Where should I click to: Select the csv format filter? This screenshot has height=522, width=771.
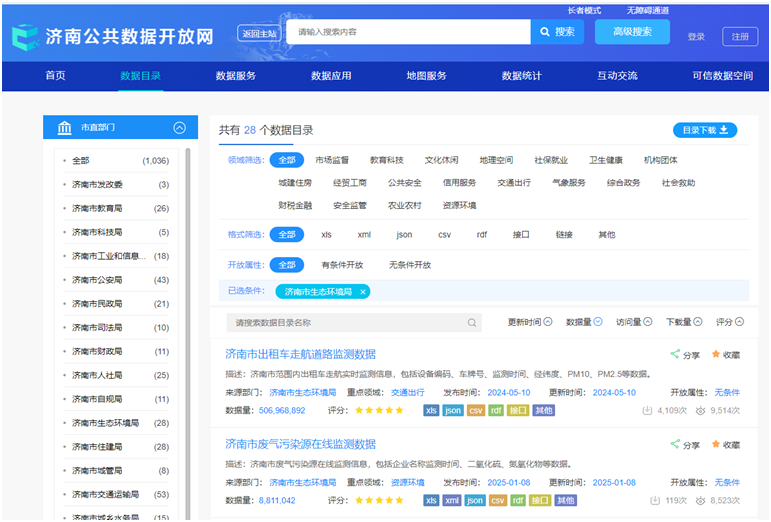click(445, 235)
